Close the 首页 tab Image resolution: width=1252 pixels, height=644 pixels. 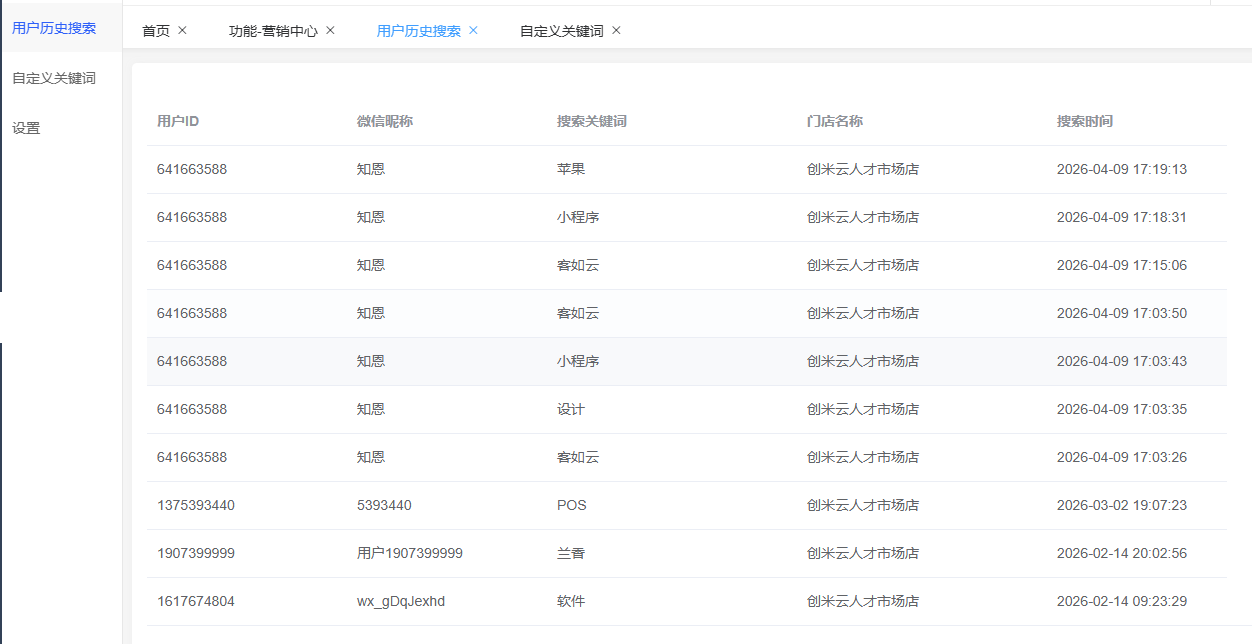pyautogui.click(x=182, y=30)
